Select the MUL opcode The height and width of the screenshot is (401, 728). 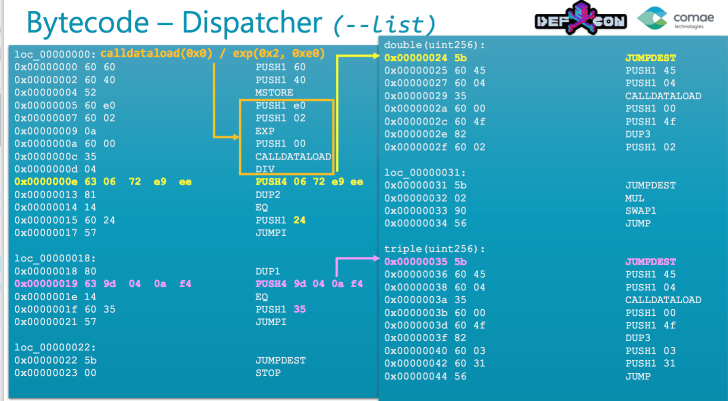click(x=635, y=198)
